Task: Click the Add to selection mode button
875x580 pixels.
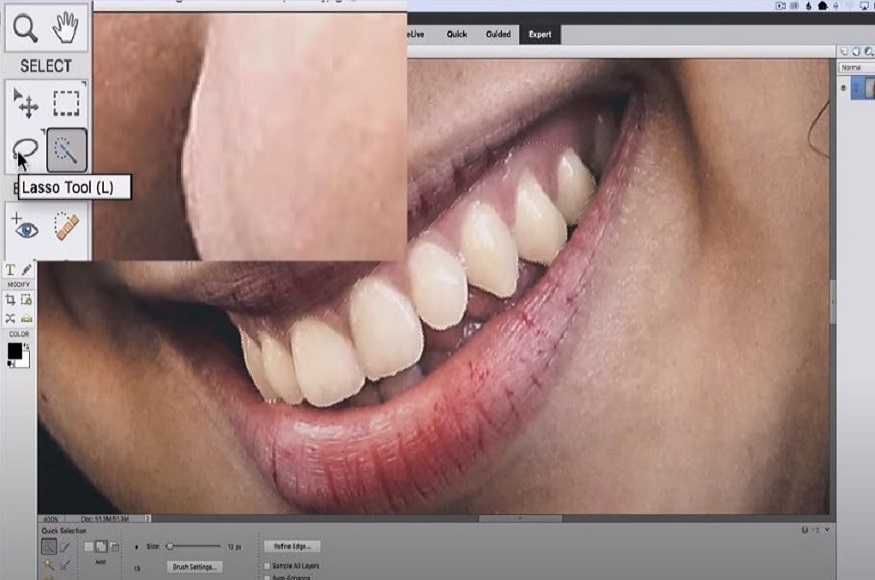Action: (x=101, y=547)
